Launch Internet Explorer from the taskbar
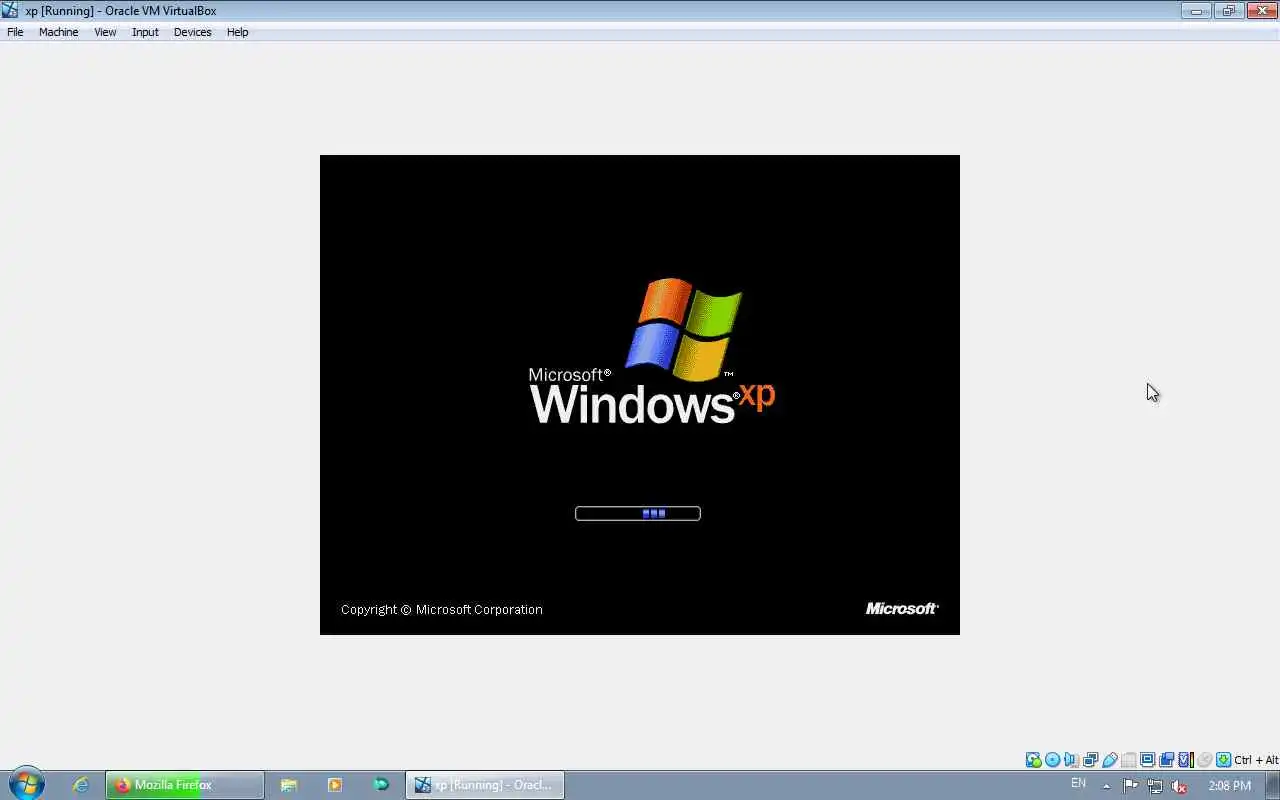 (81, 785)
